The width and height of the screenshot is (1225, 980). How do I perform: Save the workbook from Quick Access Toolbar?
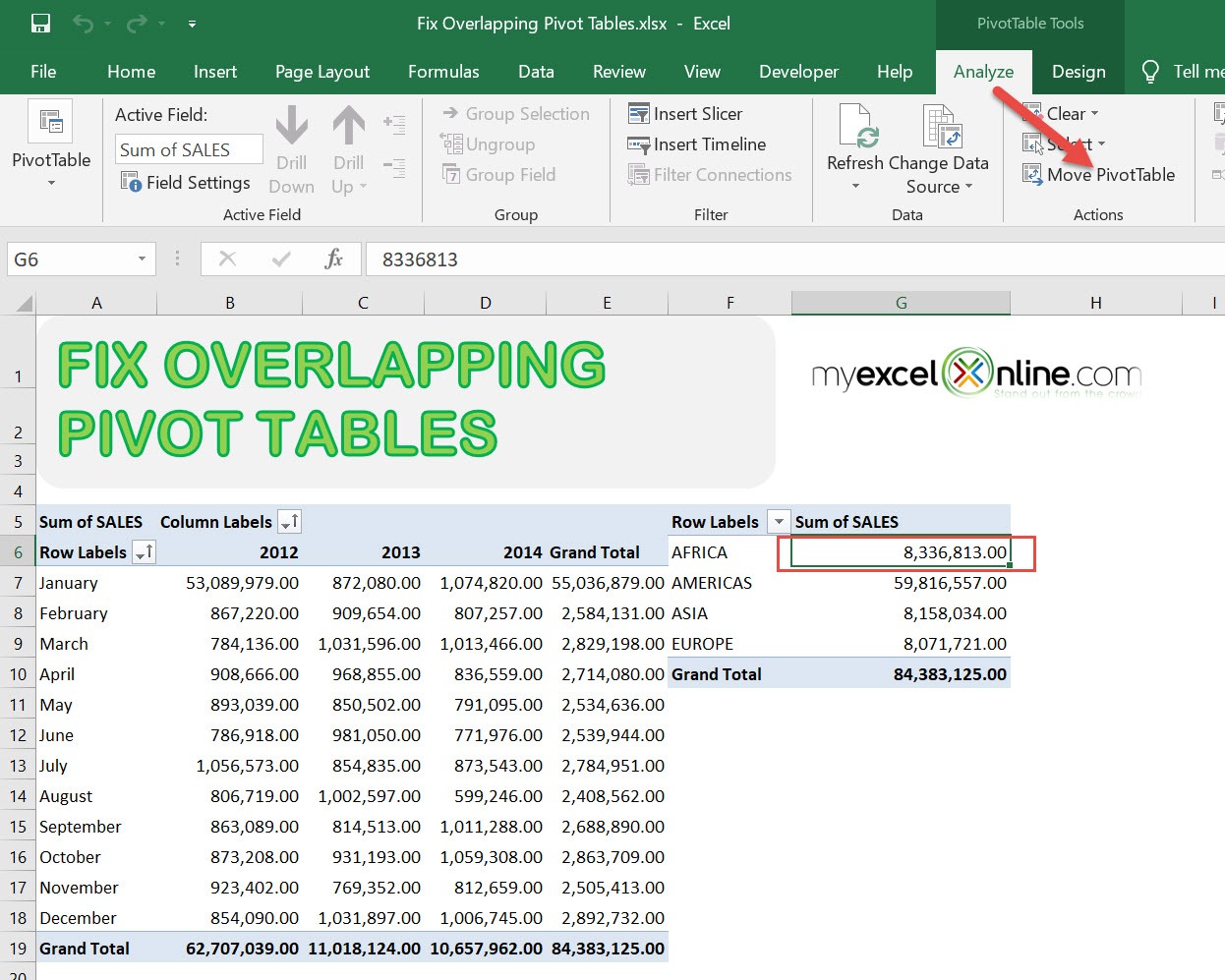pyautogui.click(x=39, y=23)
